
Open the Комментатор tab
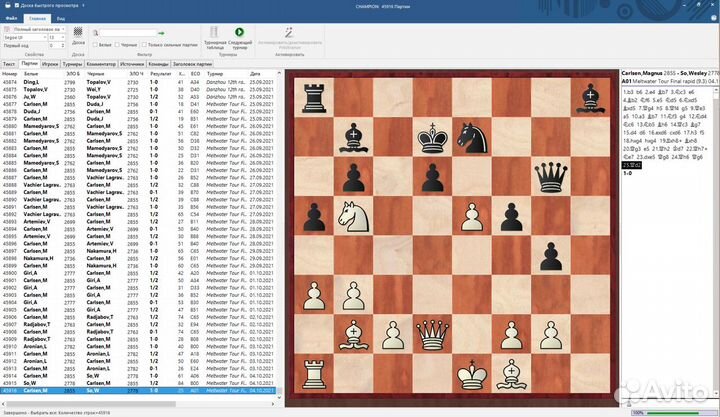tap(101, 64)
